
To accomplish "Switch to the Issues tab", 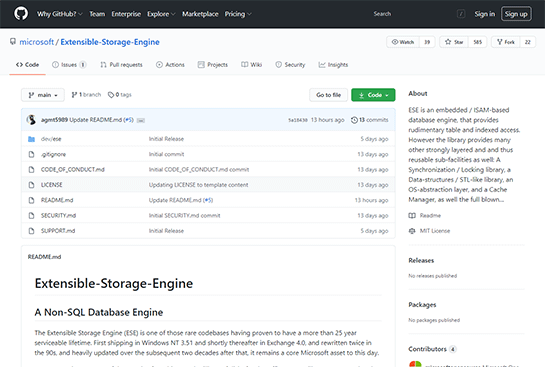I will coord(69,65).
